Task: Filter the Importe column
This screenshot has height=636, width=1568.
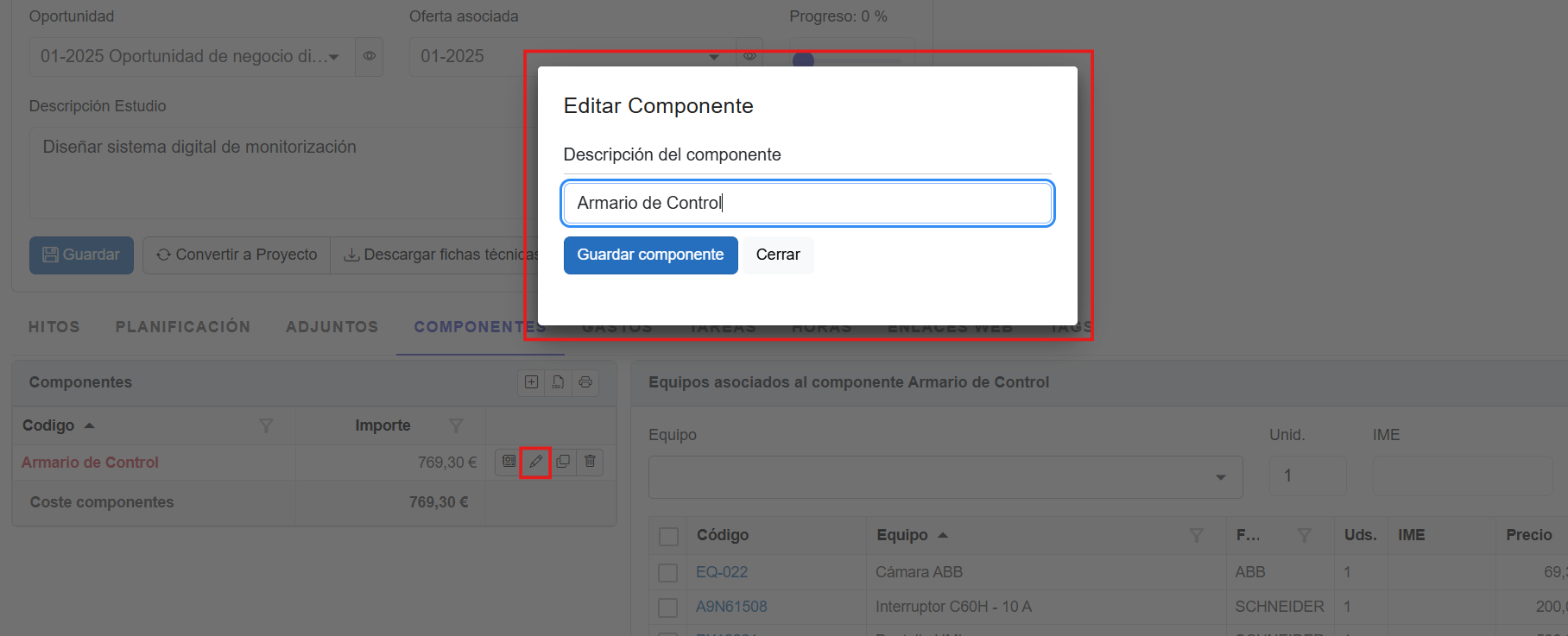Action: pyautogui.click(x=456, y=425)
